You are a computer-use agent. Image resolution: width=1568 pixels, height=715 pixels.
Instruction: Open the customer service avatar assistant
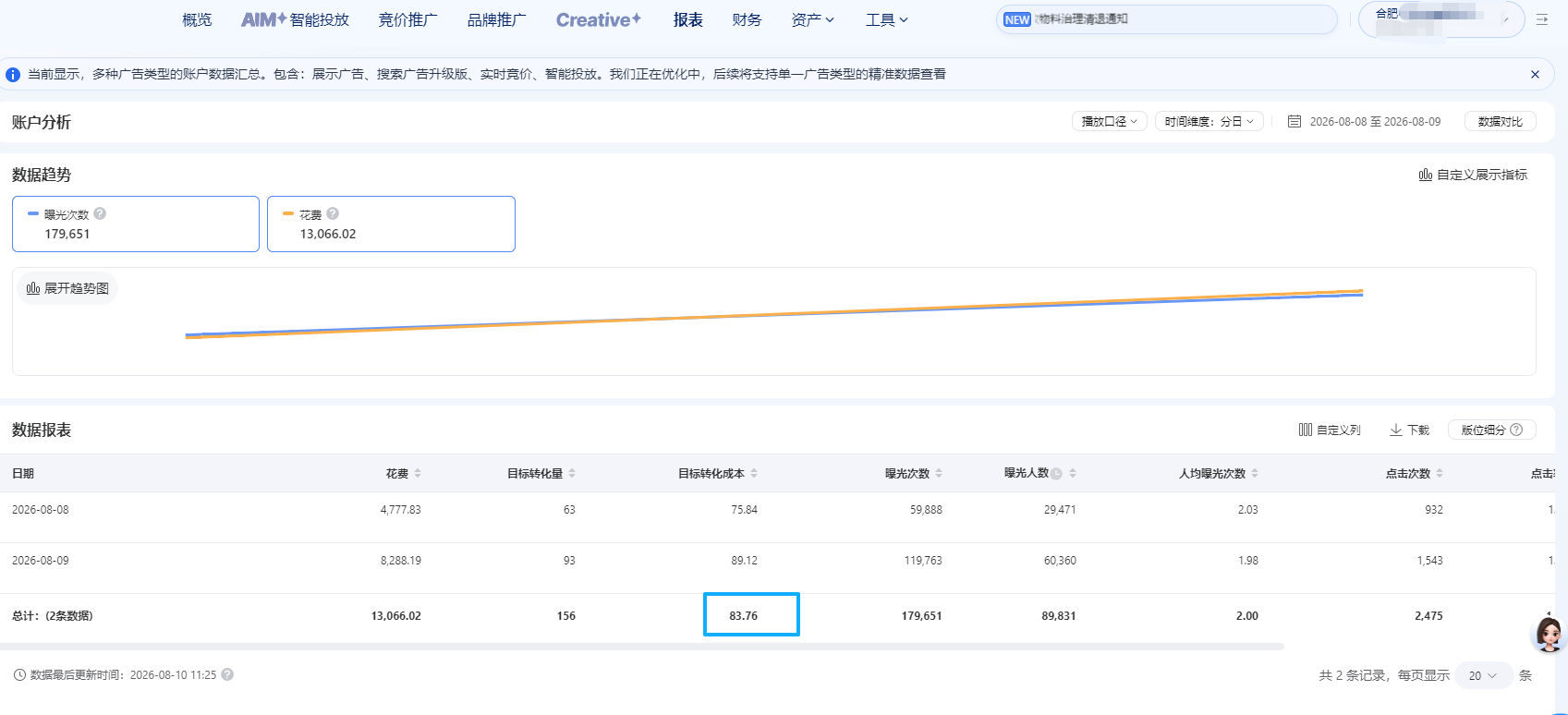[1550, 634]
